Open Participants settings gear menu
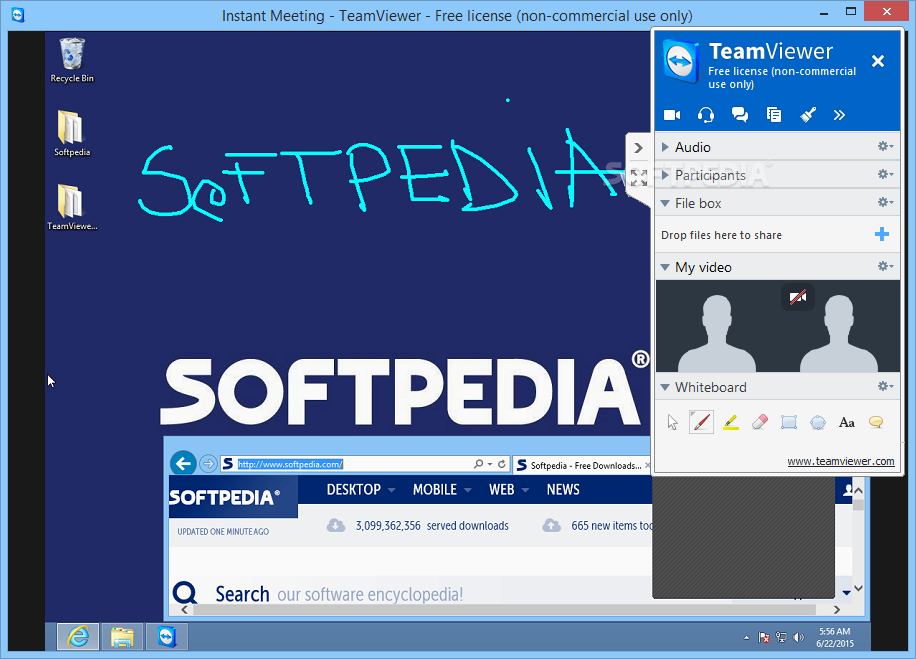 [x=885, y=174]
